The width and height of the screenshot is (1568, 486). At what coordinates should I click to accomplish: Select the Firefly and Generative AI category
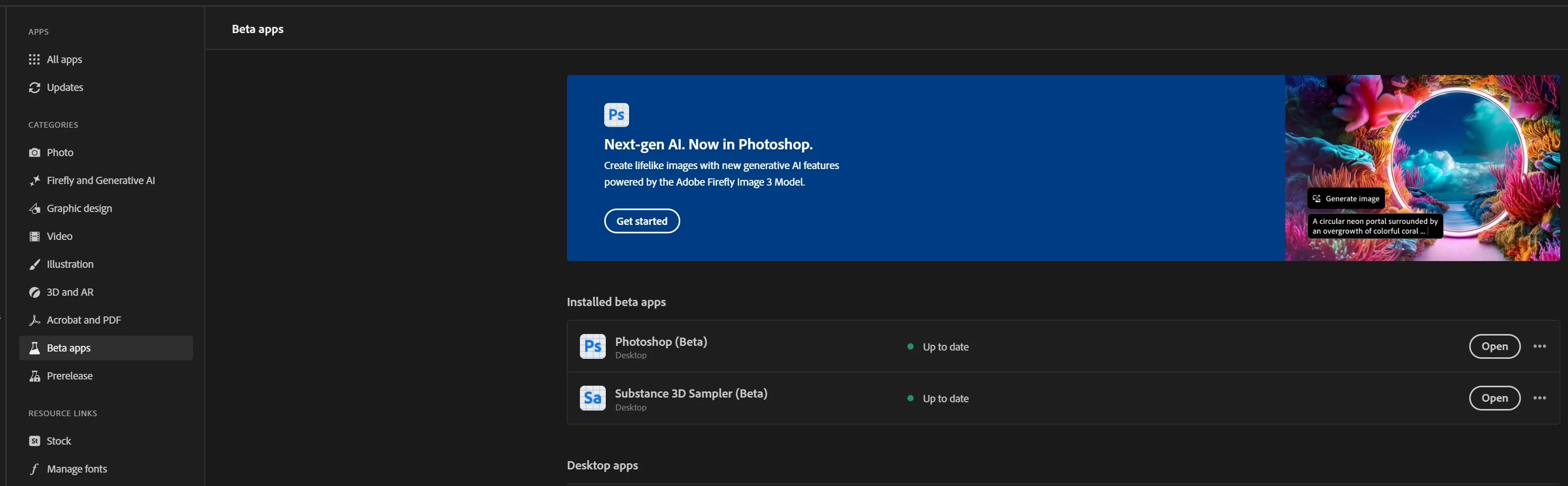point(106,180)
